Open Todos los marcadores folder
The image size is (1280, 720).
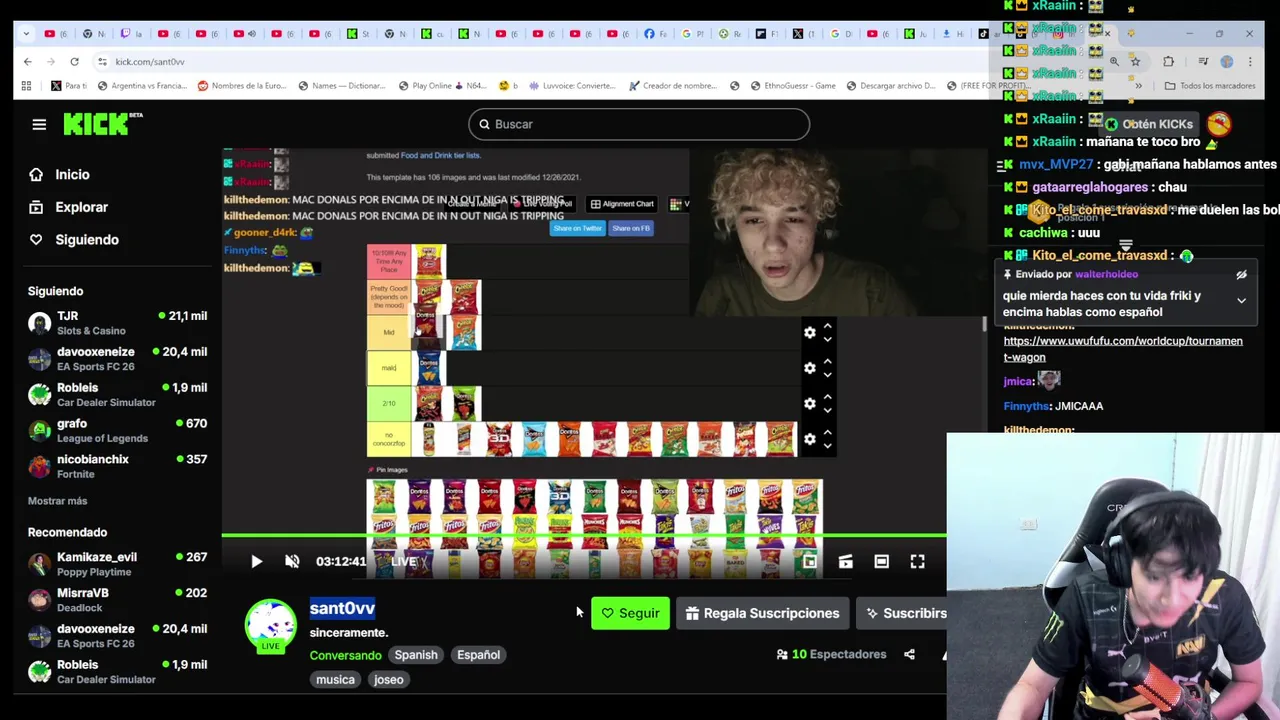coord(1210,86)
